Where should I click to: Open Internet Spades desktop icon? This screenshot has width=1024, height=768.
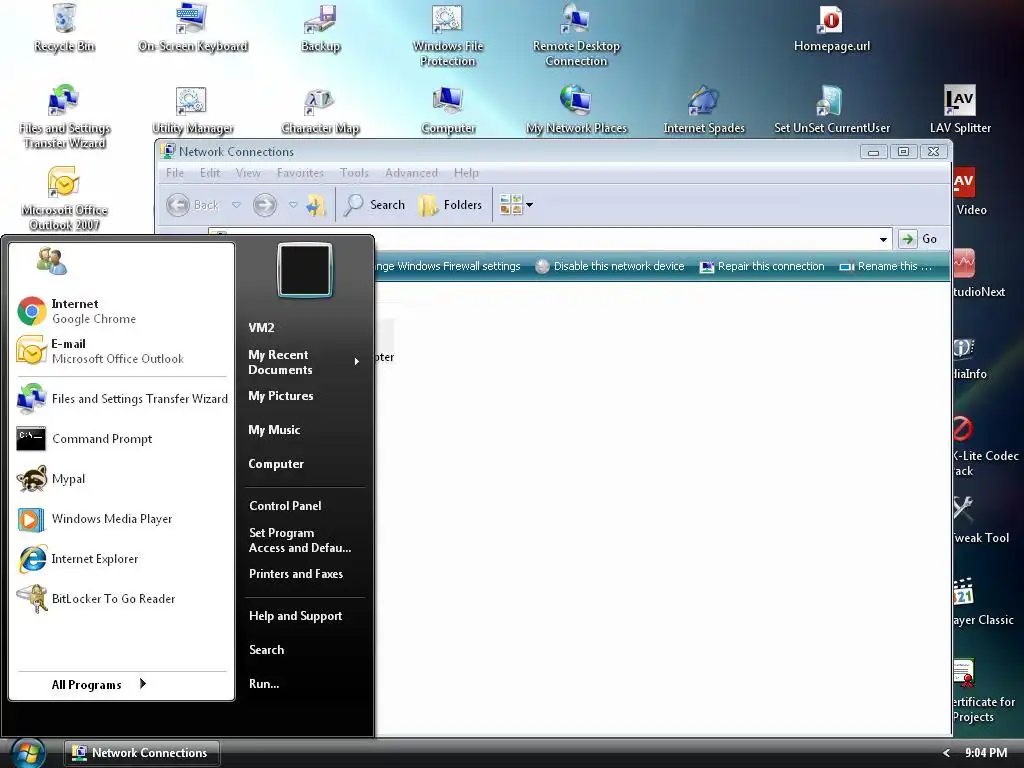click(703, 110)
